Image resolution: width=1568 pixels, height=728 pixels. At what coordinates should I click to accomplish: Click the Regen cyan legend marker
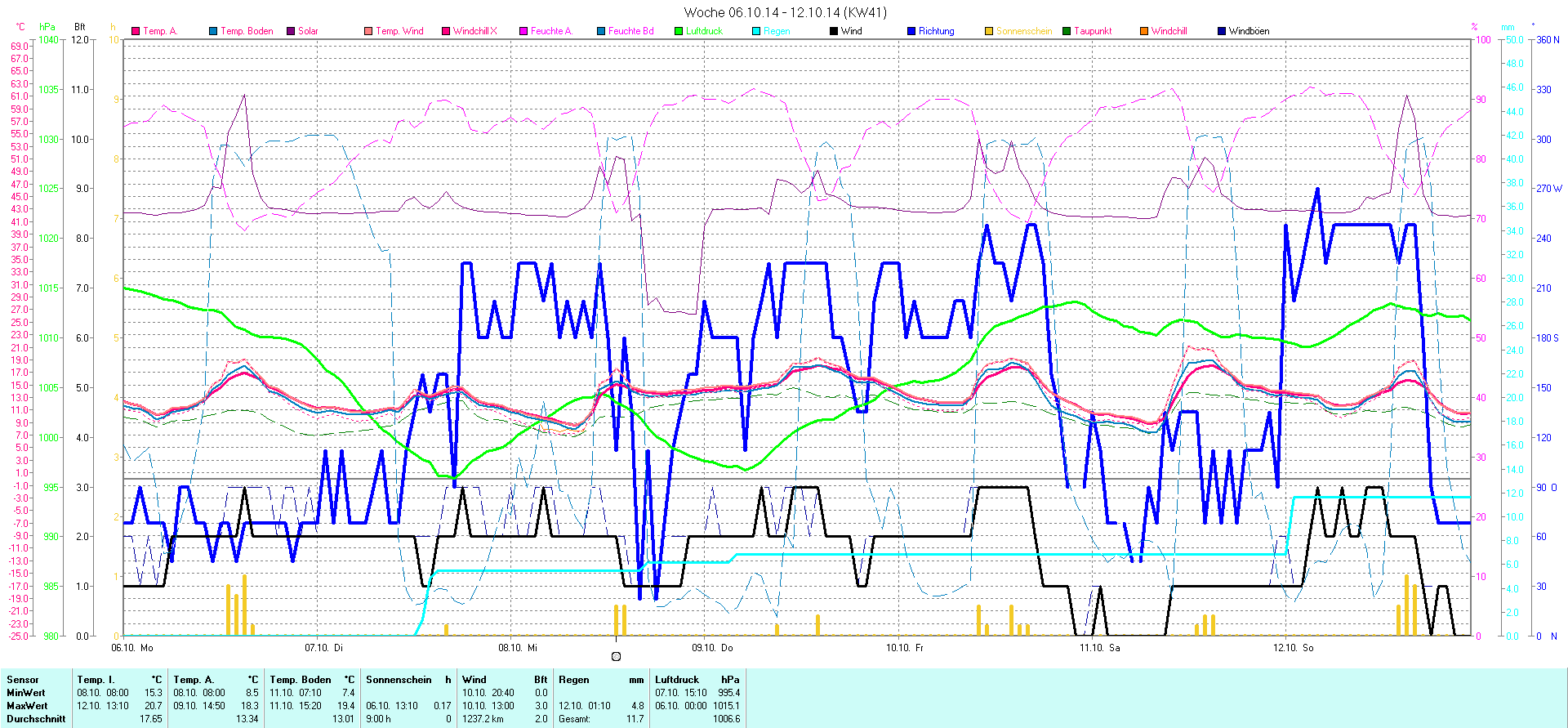click(756, 31)
